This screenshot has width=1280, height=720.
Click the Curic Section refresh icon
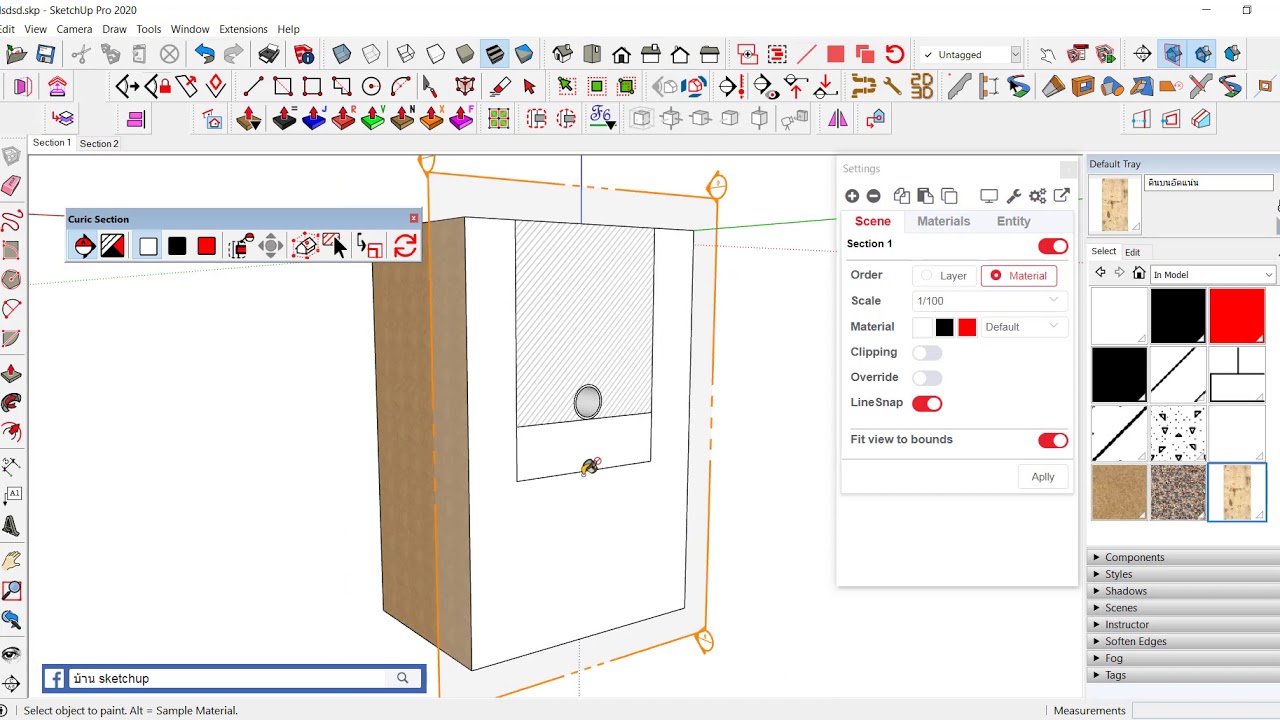405,246
